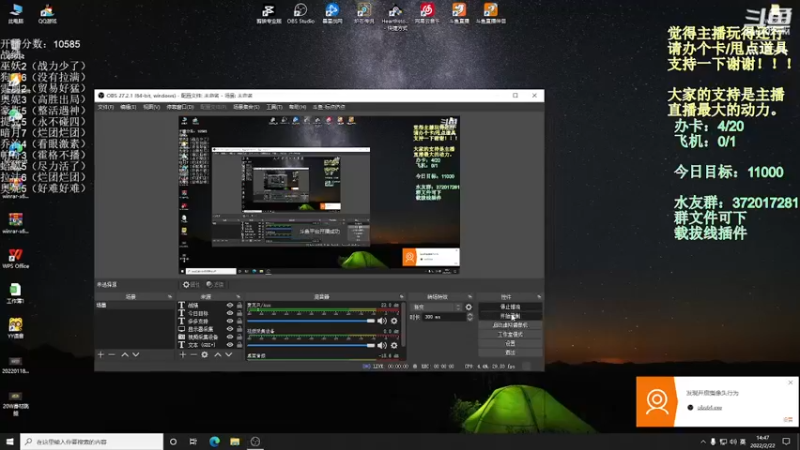Viewport: 800px width, 450px height.
Task: Pop out the Audio Mixer dock panel
Action: point(402,296)
